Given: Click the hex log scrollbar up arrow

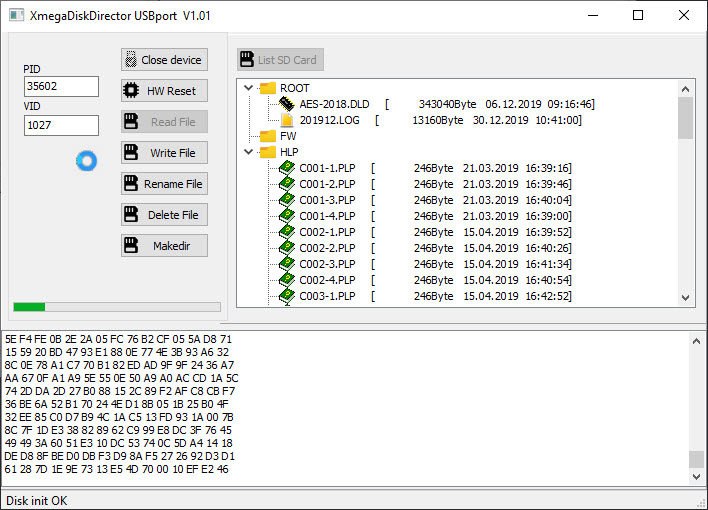Looking at the screenshot, I should tap(696, 341).
